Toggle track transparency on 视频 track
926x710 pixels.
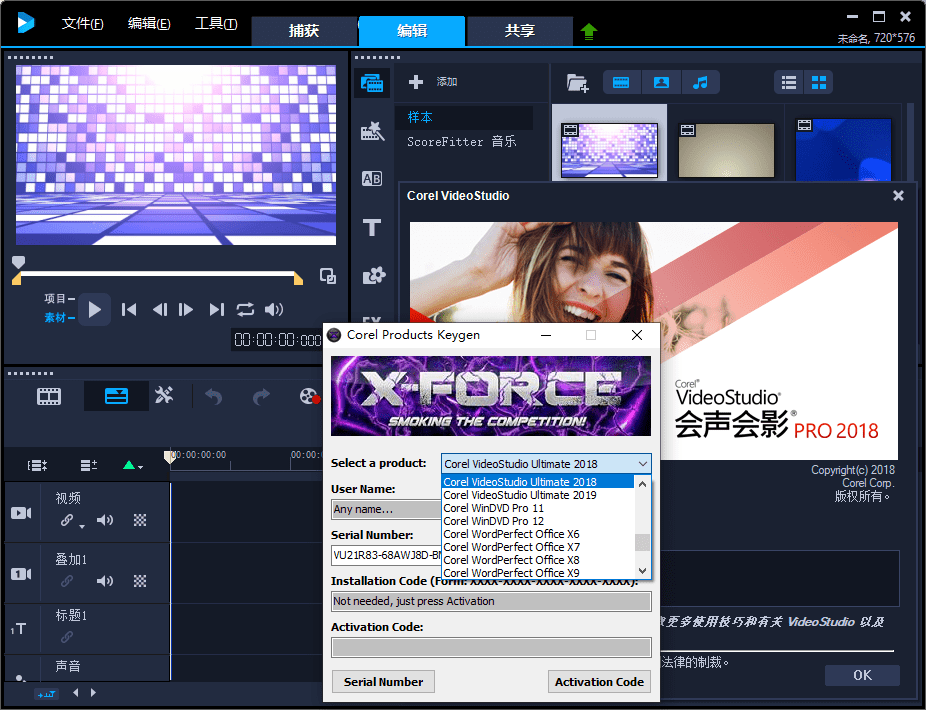(140, 520)
